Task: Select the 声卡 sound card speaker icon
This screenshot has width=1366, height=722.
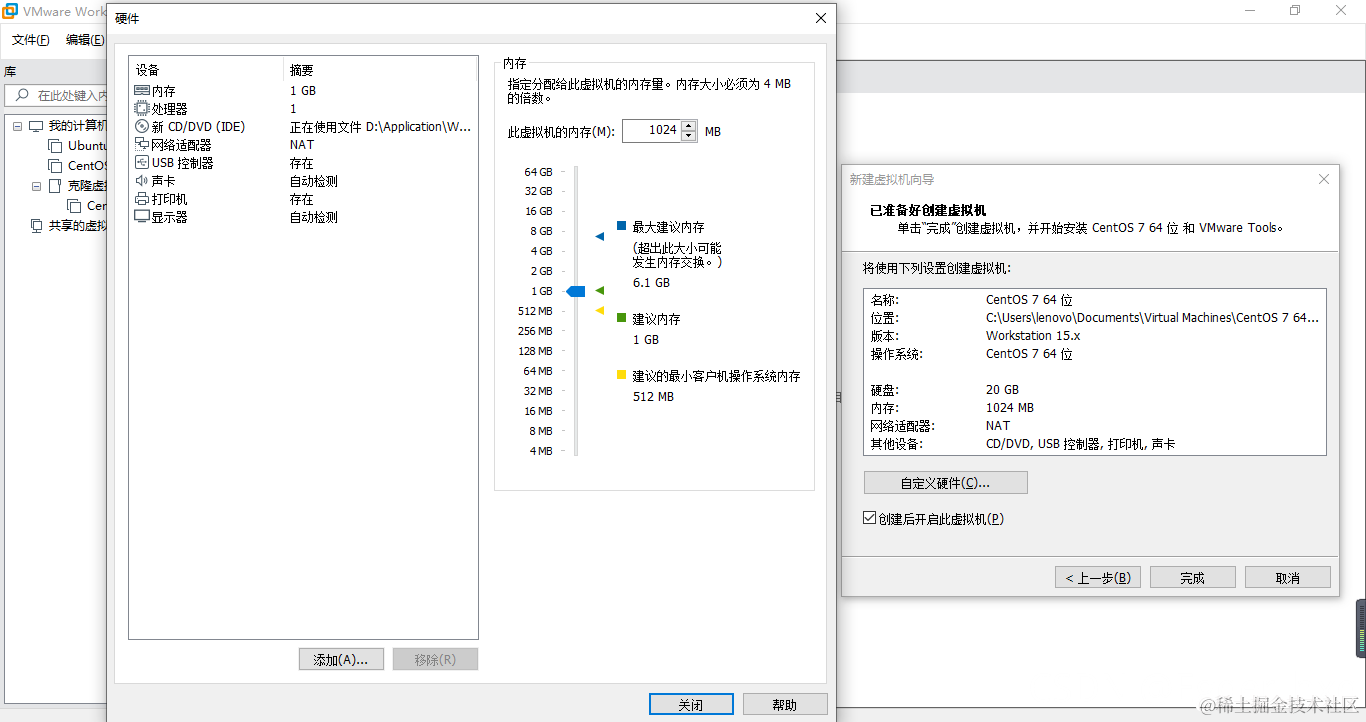Action: (x=139, y=180)
